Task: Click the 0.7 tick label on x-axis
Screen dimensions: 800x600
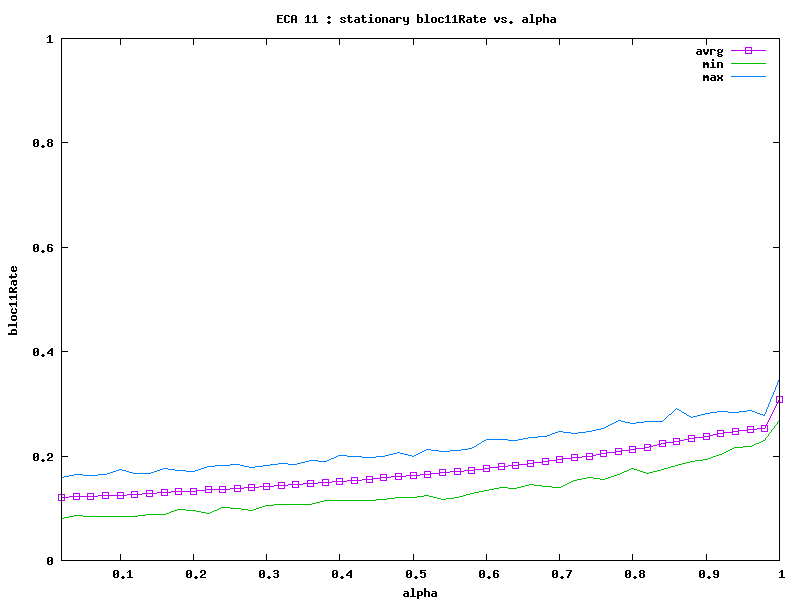Action: 561,575
